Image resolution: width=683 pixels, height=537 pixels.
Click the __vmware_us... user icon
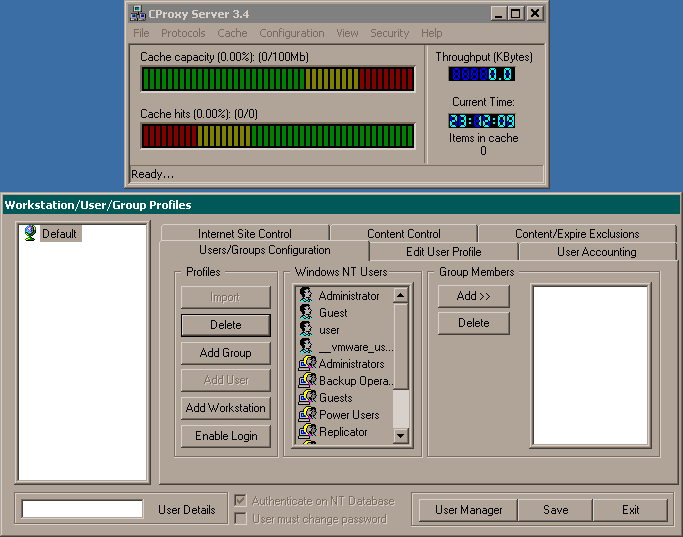[306, 346]
